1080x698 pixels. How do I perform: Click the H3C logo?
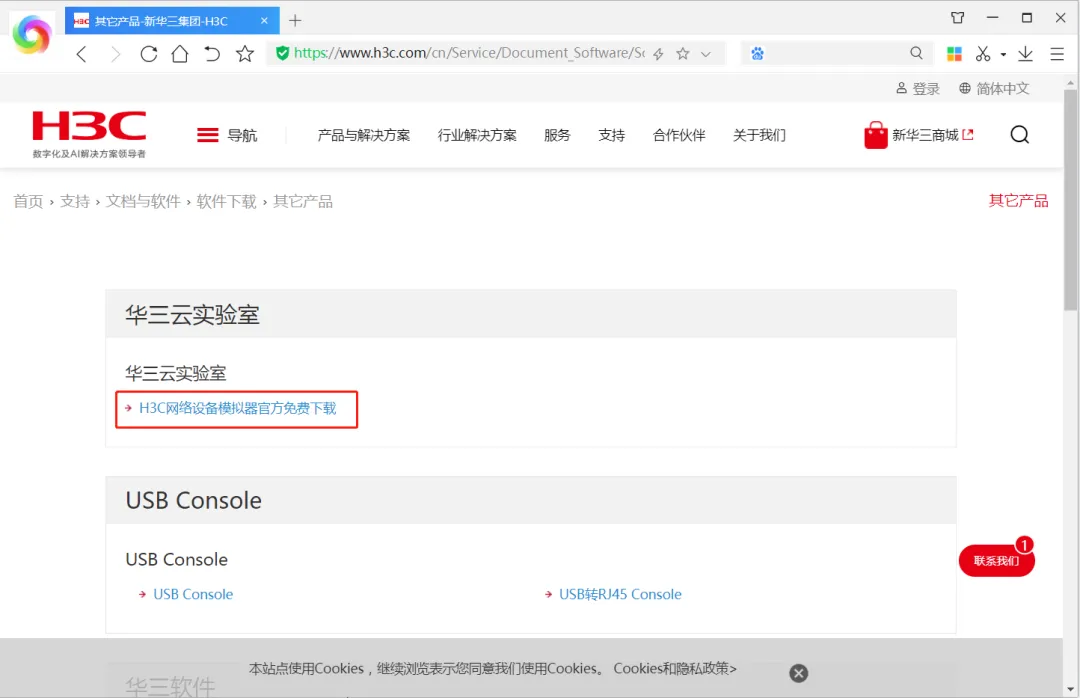coord(90,134)
